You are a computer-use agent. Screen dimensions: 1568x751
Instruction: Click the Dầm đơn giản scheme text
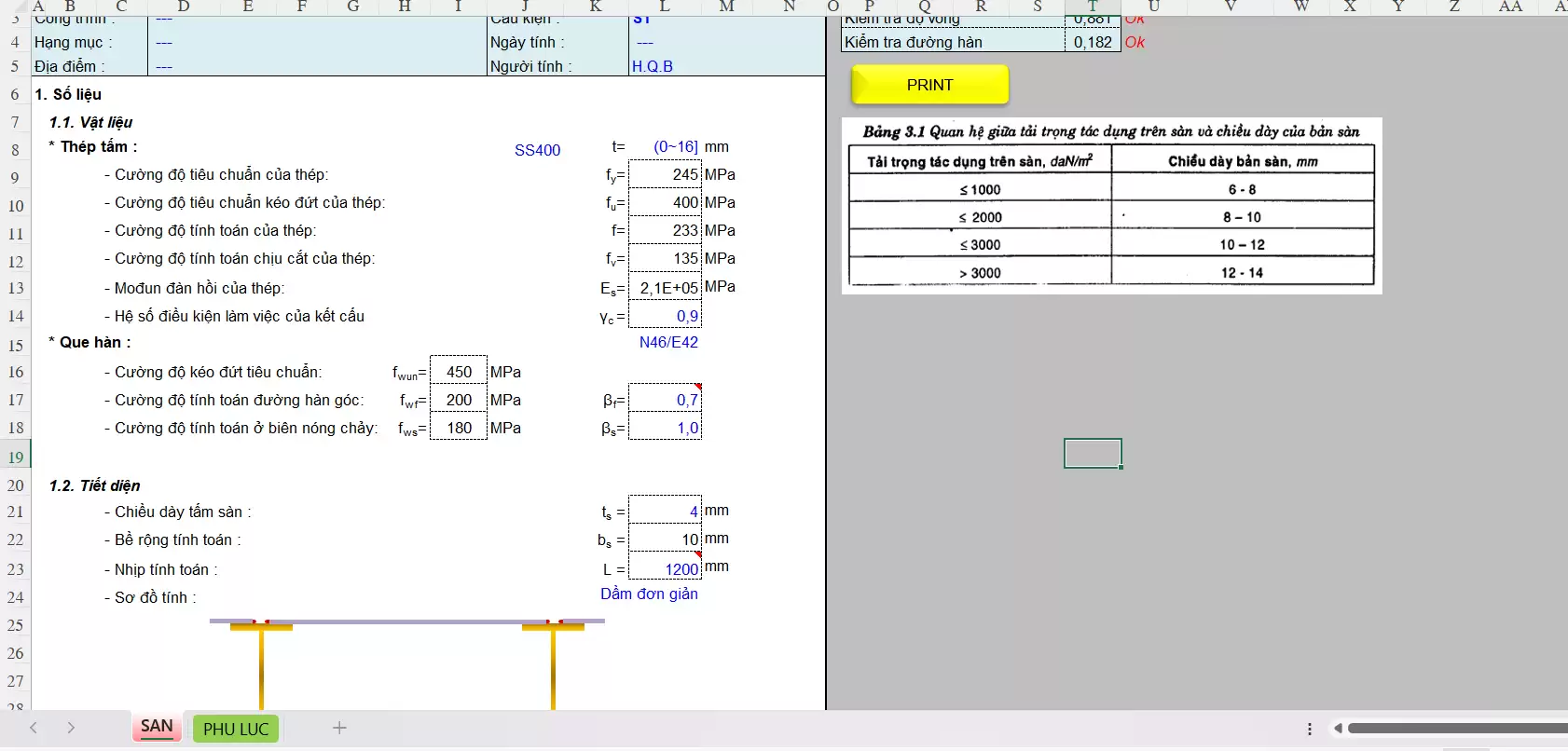649,594
